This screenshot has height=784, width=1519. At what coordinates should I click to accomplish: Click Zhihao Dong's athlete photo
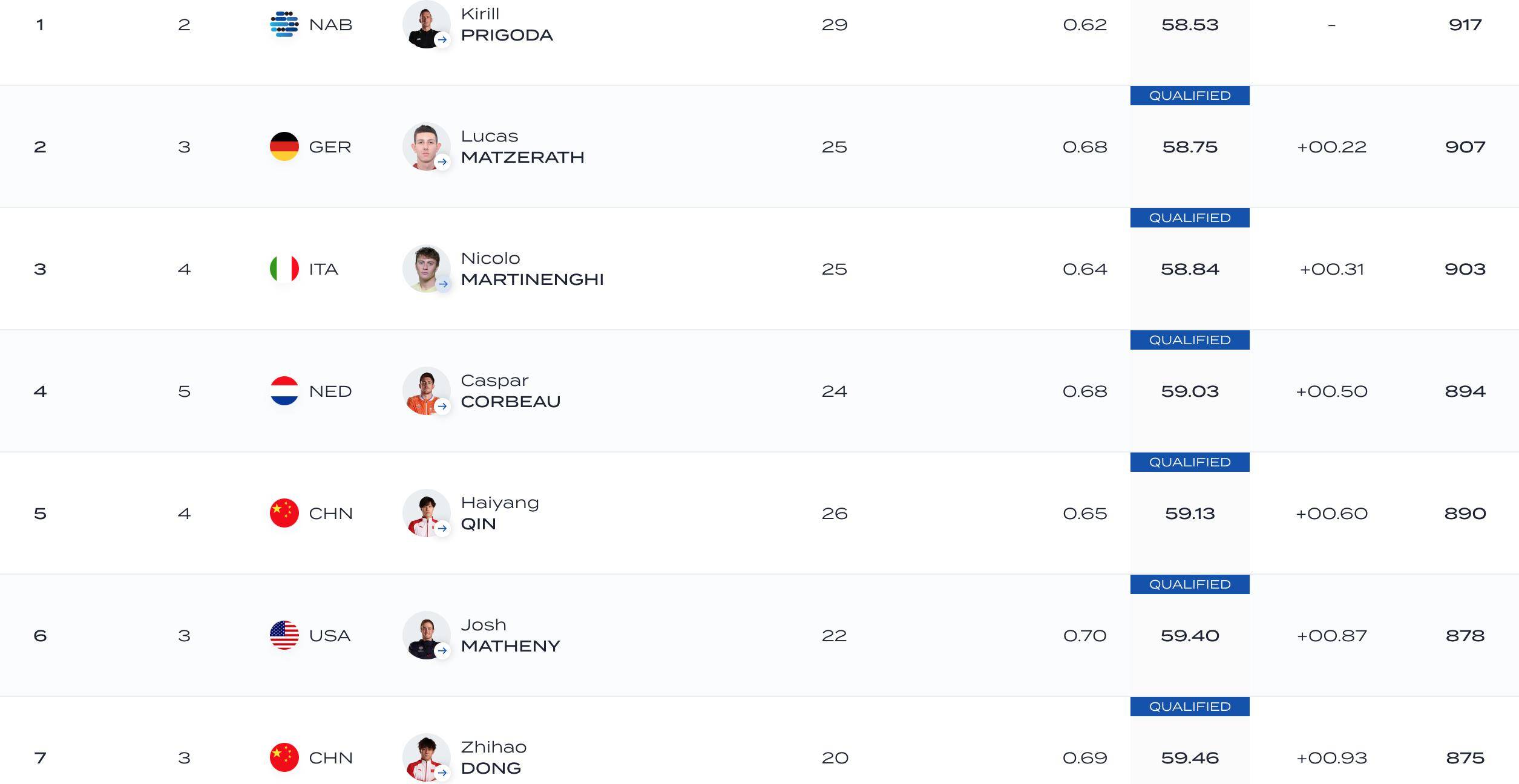pos(426,757)
